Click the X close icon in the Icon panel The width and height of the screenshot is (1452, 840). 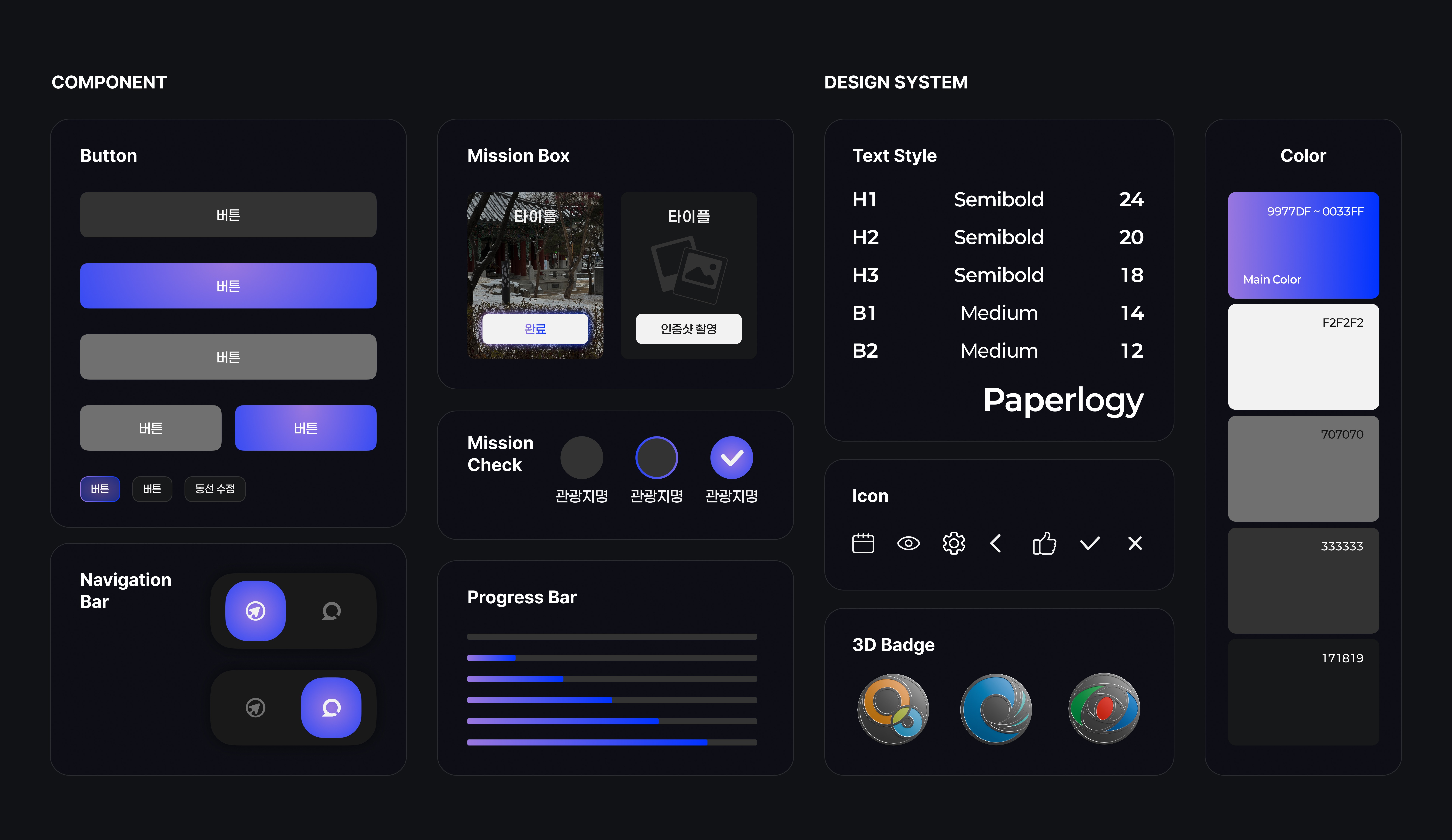coord(1135,543)
